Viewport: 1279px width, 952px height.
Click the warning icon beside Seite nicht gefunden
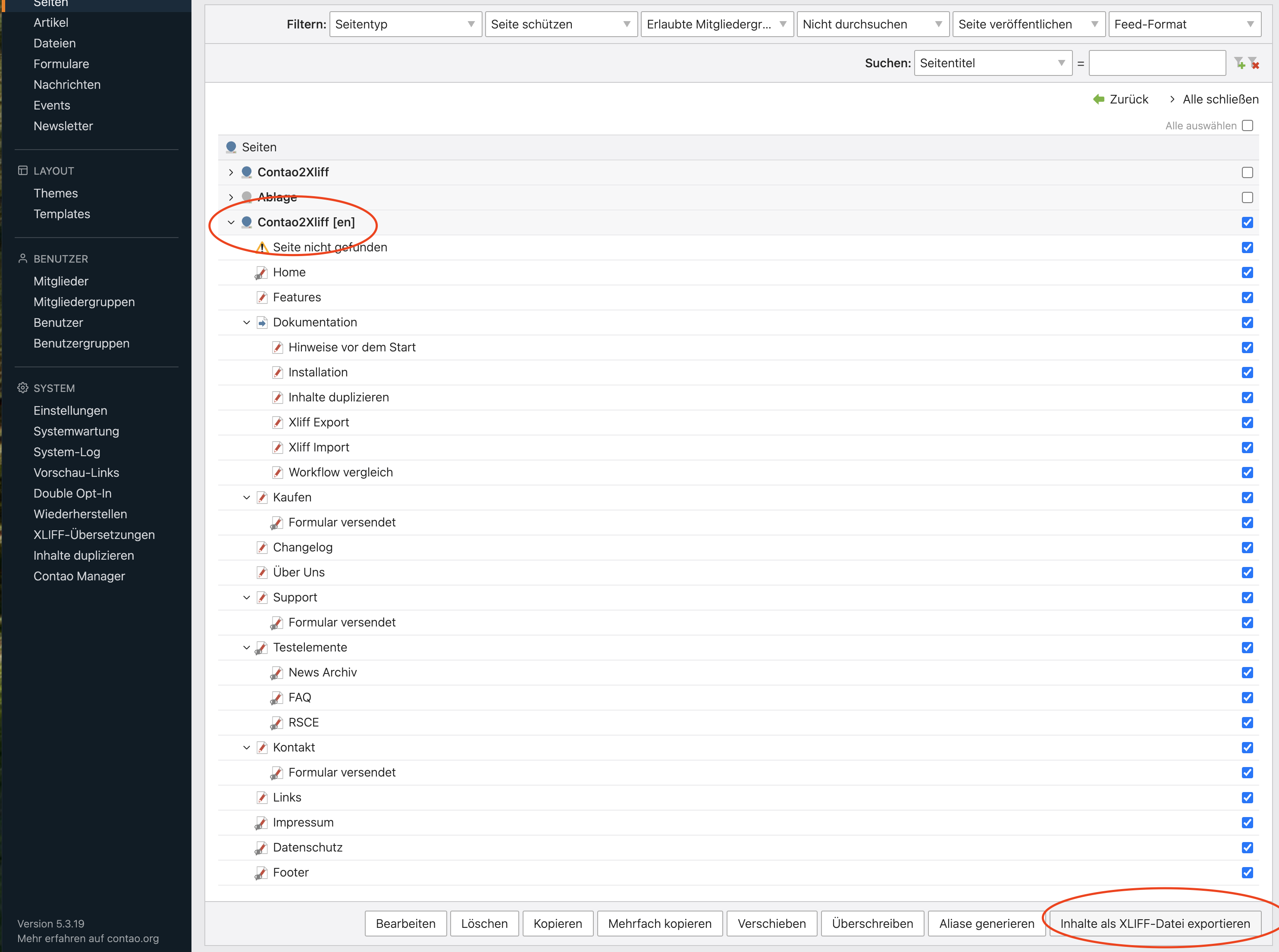[x=262, y=248]
